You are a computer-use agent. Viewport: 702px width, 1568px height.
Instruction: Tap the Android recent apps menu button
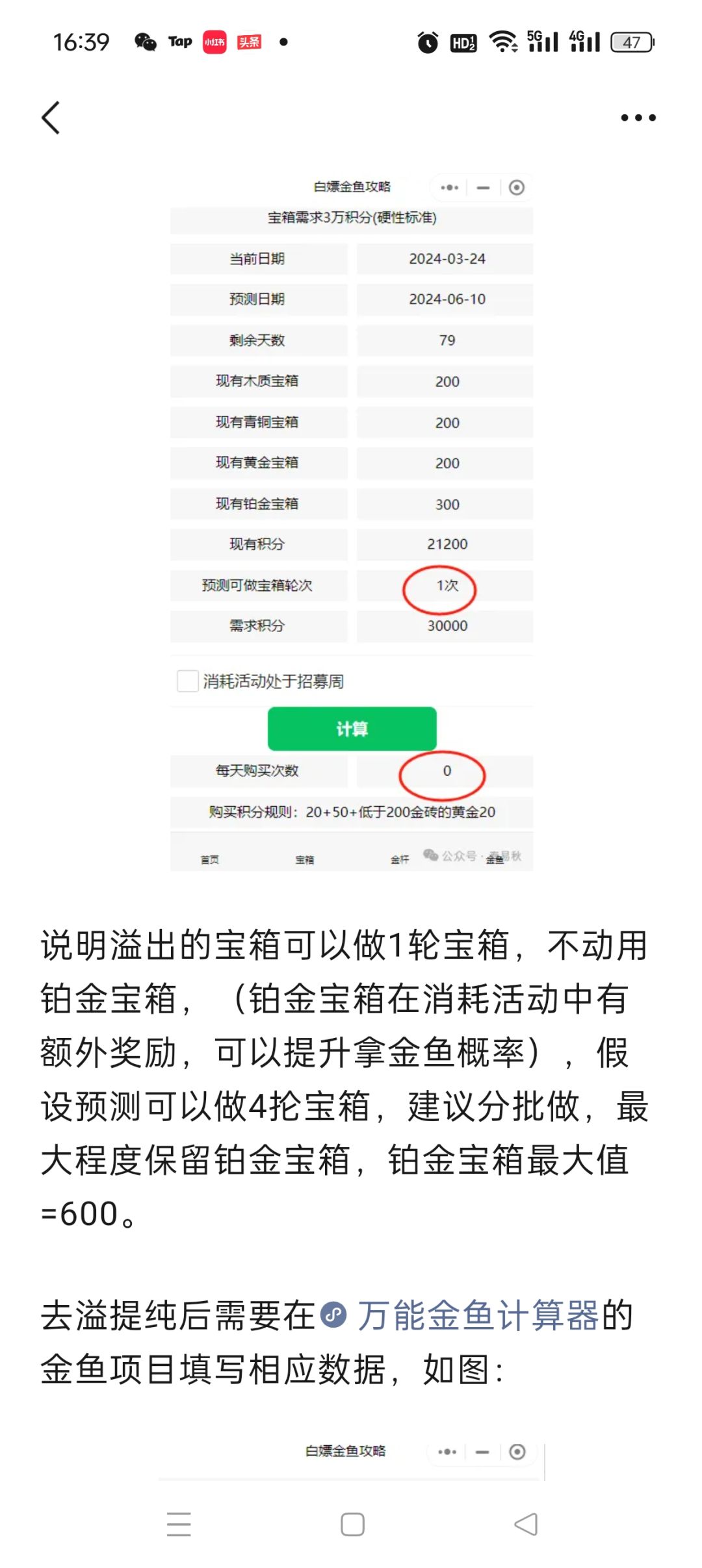click(x=179, y=1524)
